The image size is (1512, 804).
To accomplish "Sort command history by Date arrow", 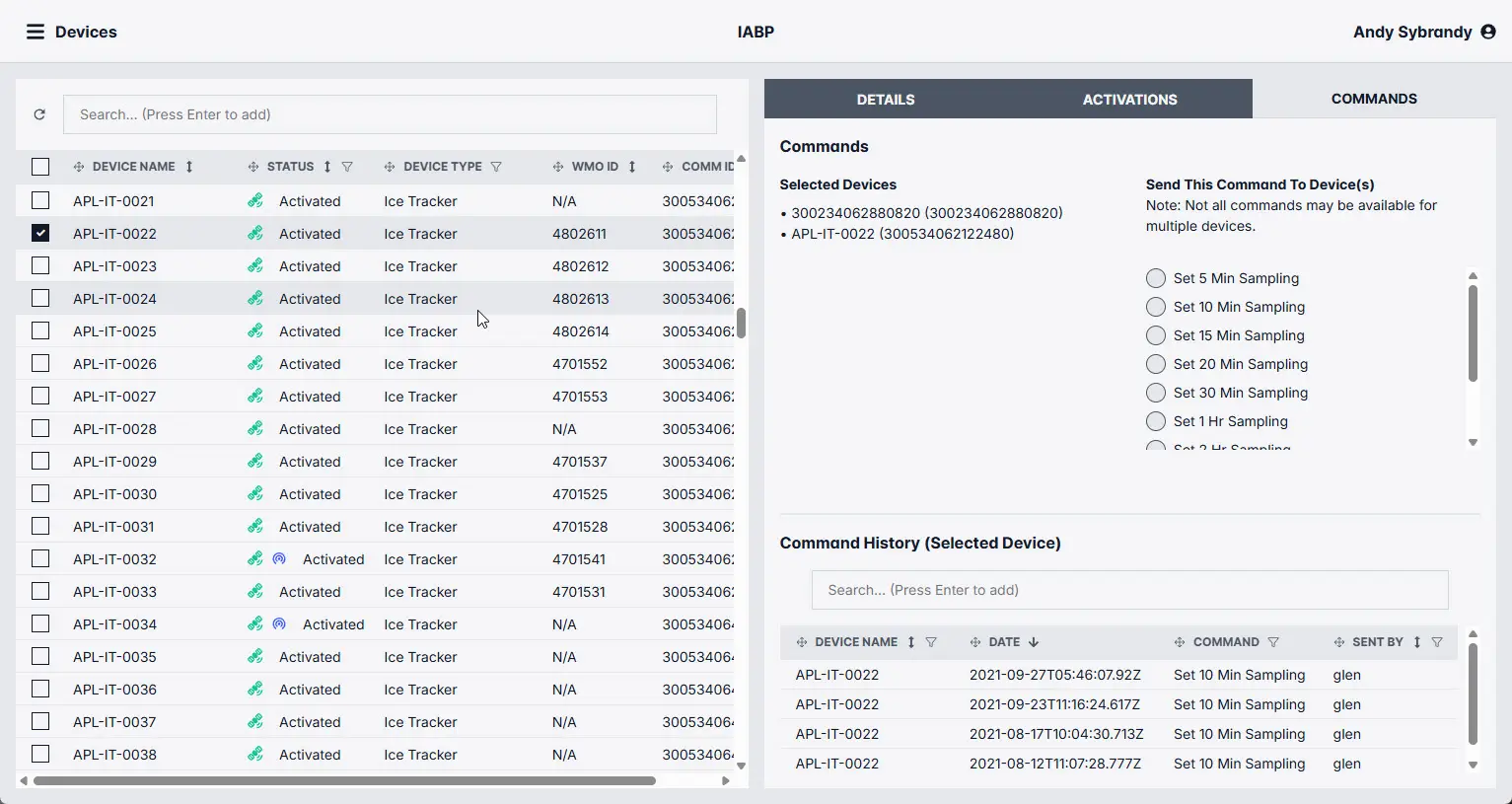I will [x=1034, y=642].
